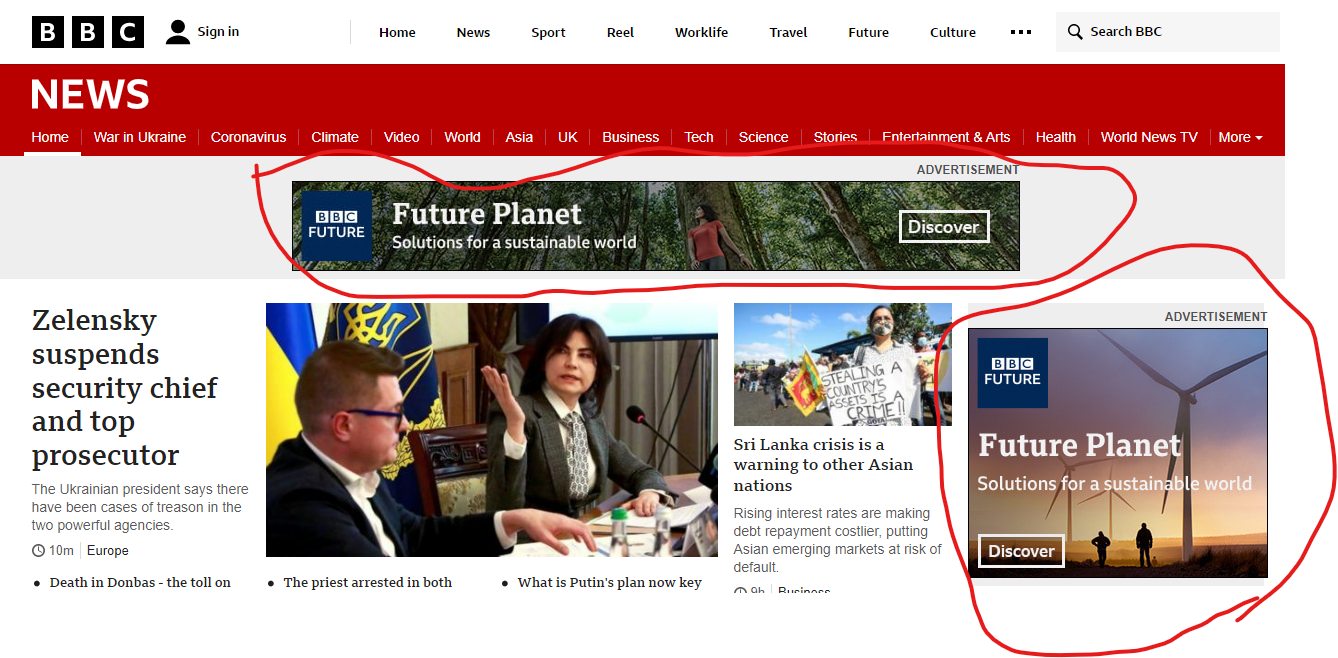Open War in Ukraine section
Screen dimensions: 1338x658
coord(140,137)
